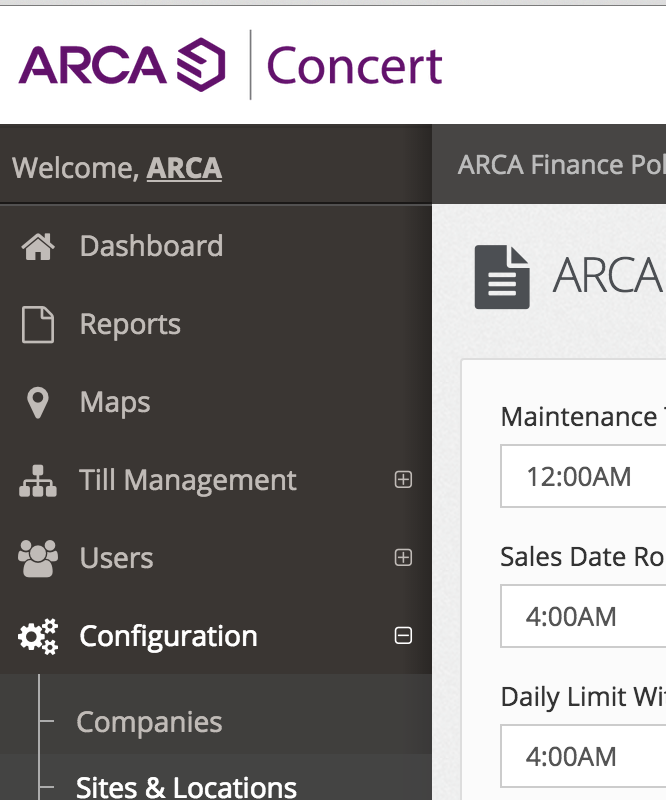
Task: Click the ARCA hexagon logo icon
Action: (201, 65)
